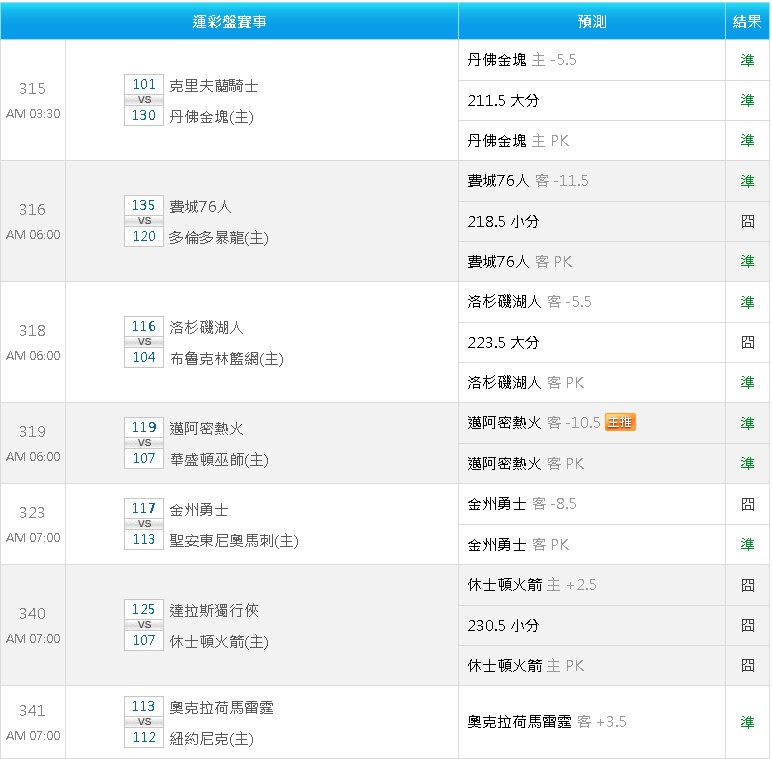772x759 pixels.
Task: Click game number 315
Action: click(x=32, y=89)
